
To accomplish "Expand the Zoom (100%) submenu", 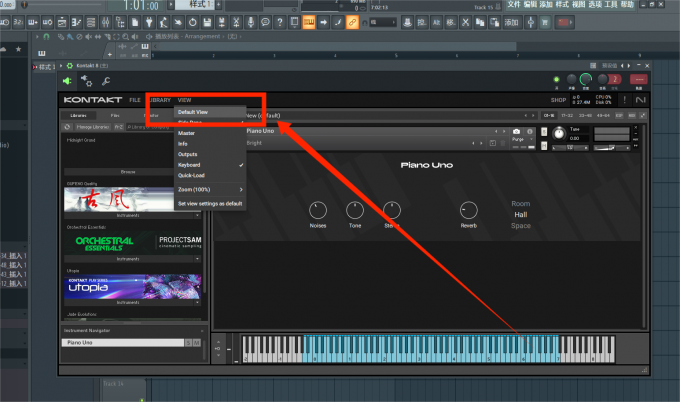I will [210, 190].
